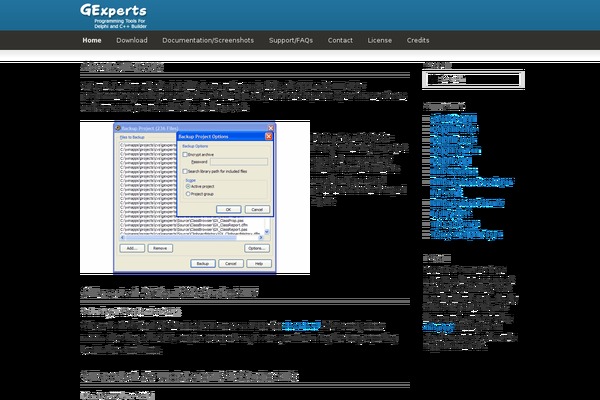This screenshot has height=400, width=600.
Task: Open Documentation/Screenshots in the navigation bar
Action: tap(208, 40)
